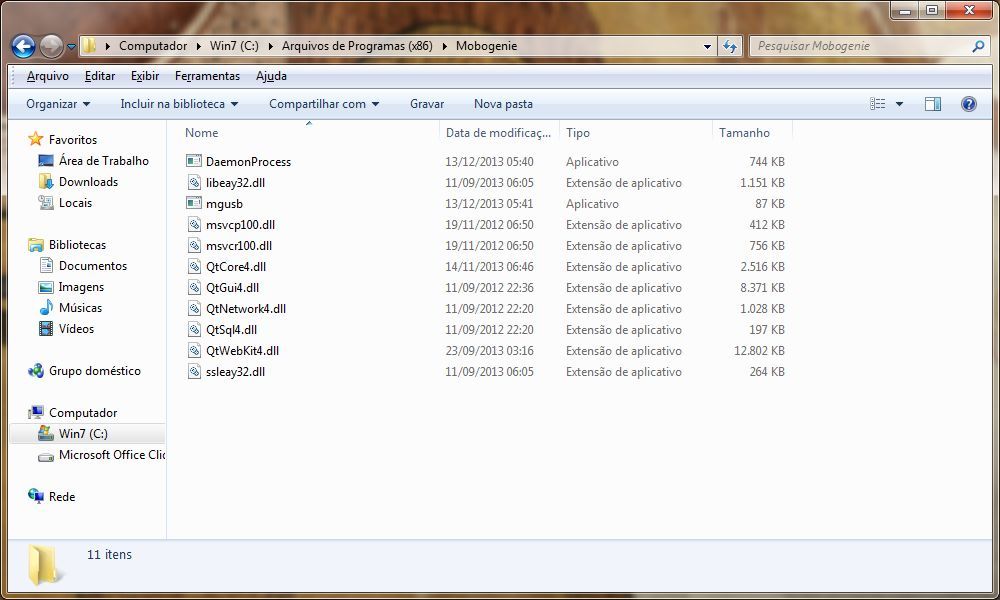The image size is (1000, 600).
Task: Click Win7 (C:) in the address breadcrumb
Action: click(x=234, y=46)
